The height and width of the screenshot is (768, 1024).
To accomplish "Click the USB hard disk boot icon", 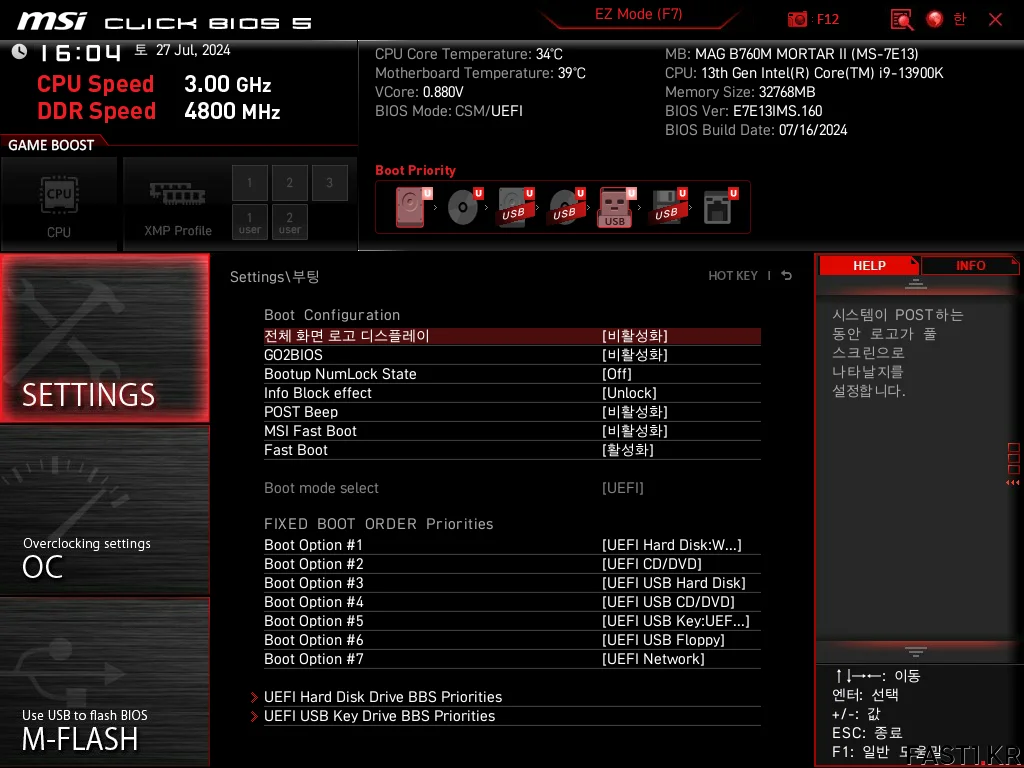I will tap(515, 207).
